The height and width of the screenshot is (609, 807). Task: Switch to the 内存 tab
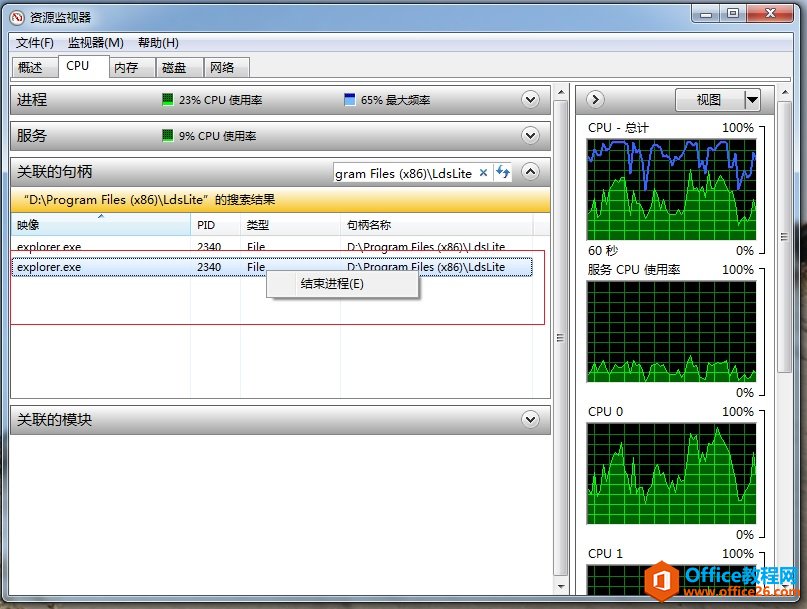(x=126, y=67)
